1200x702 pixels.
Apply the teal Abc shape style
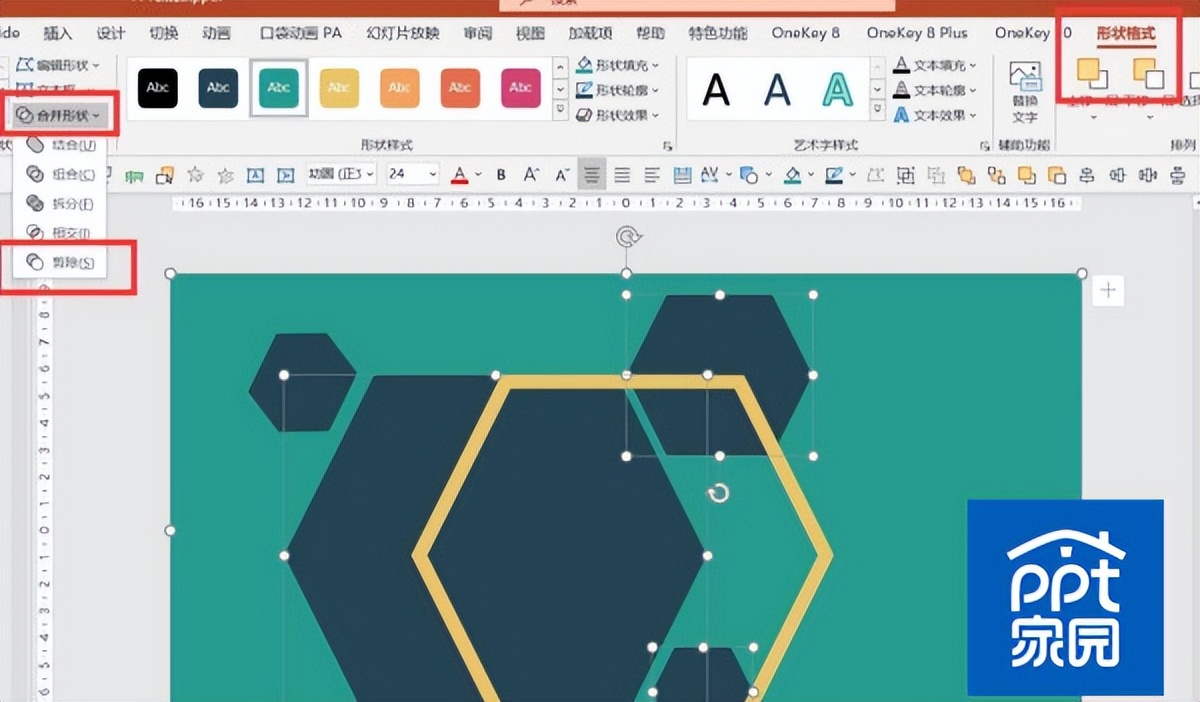(x=279, y=88)
